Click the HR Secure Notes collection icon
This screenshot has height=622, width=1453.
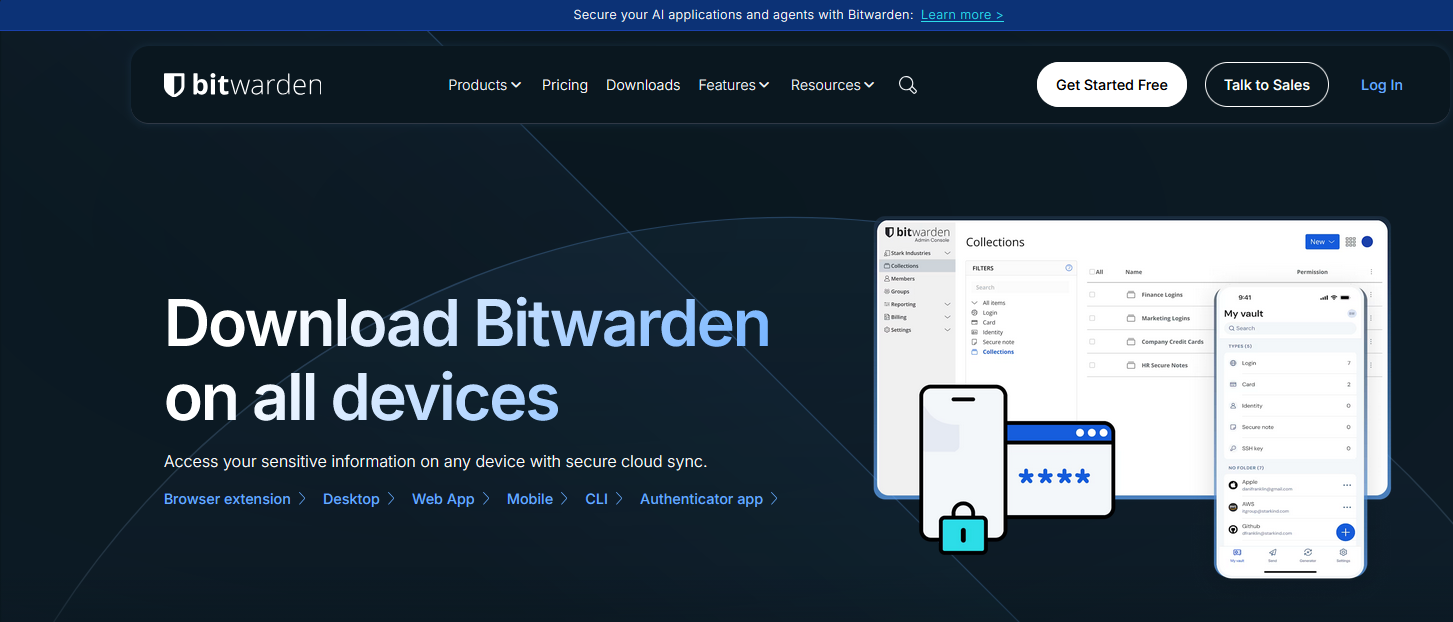(1131, 365)
